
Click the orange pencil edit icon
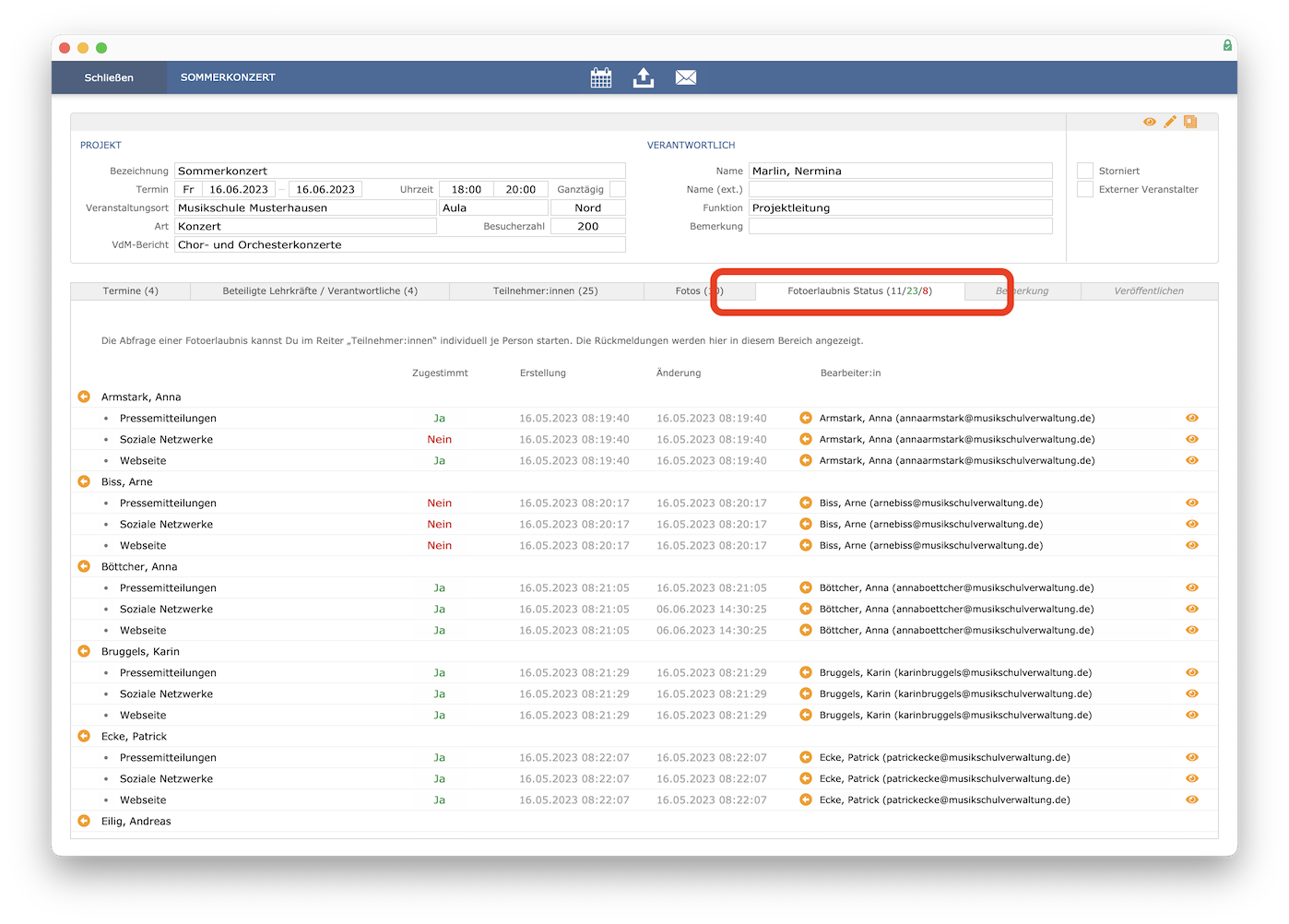[1170, 122]
